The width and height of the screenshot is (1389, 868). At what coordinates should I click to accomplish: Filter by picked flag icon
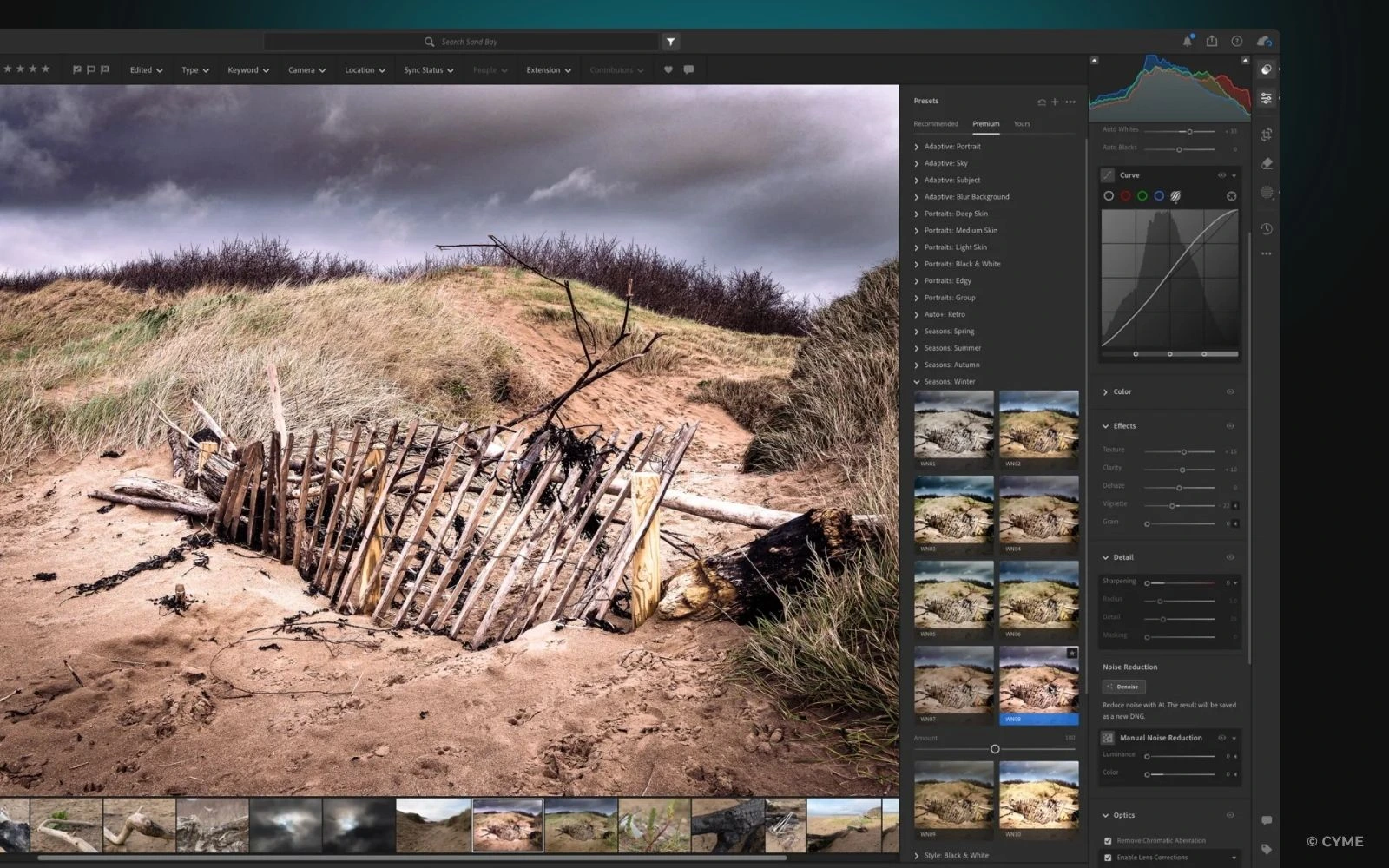(x=76, y=70)
